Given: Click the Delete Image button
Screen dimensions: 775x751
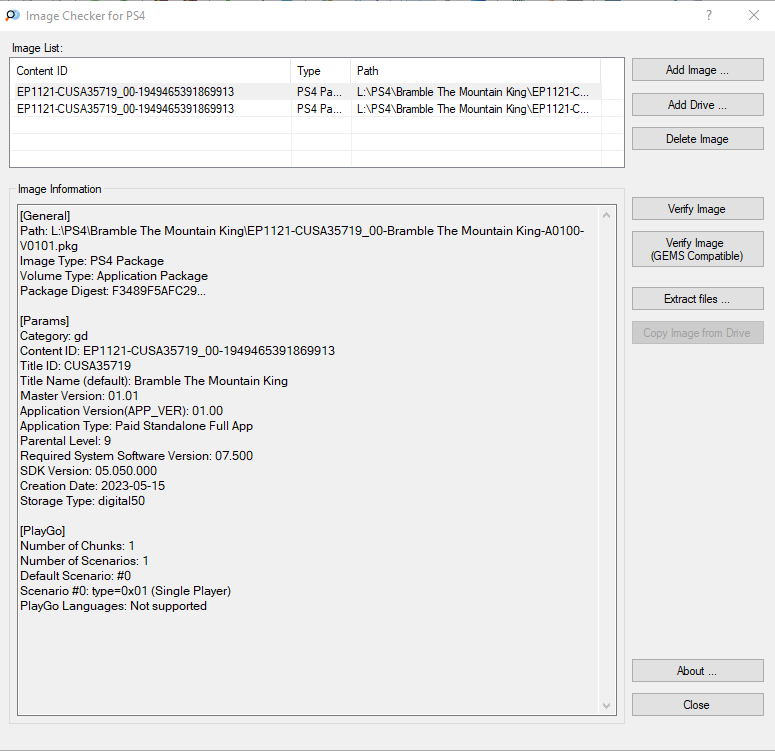Looking at the screenshot, I should 697,139.
